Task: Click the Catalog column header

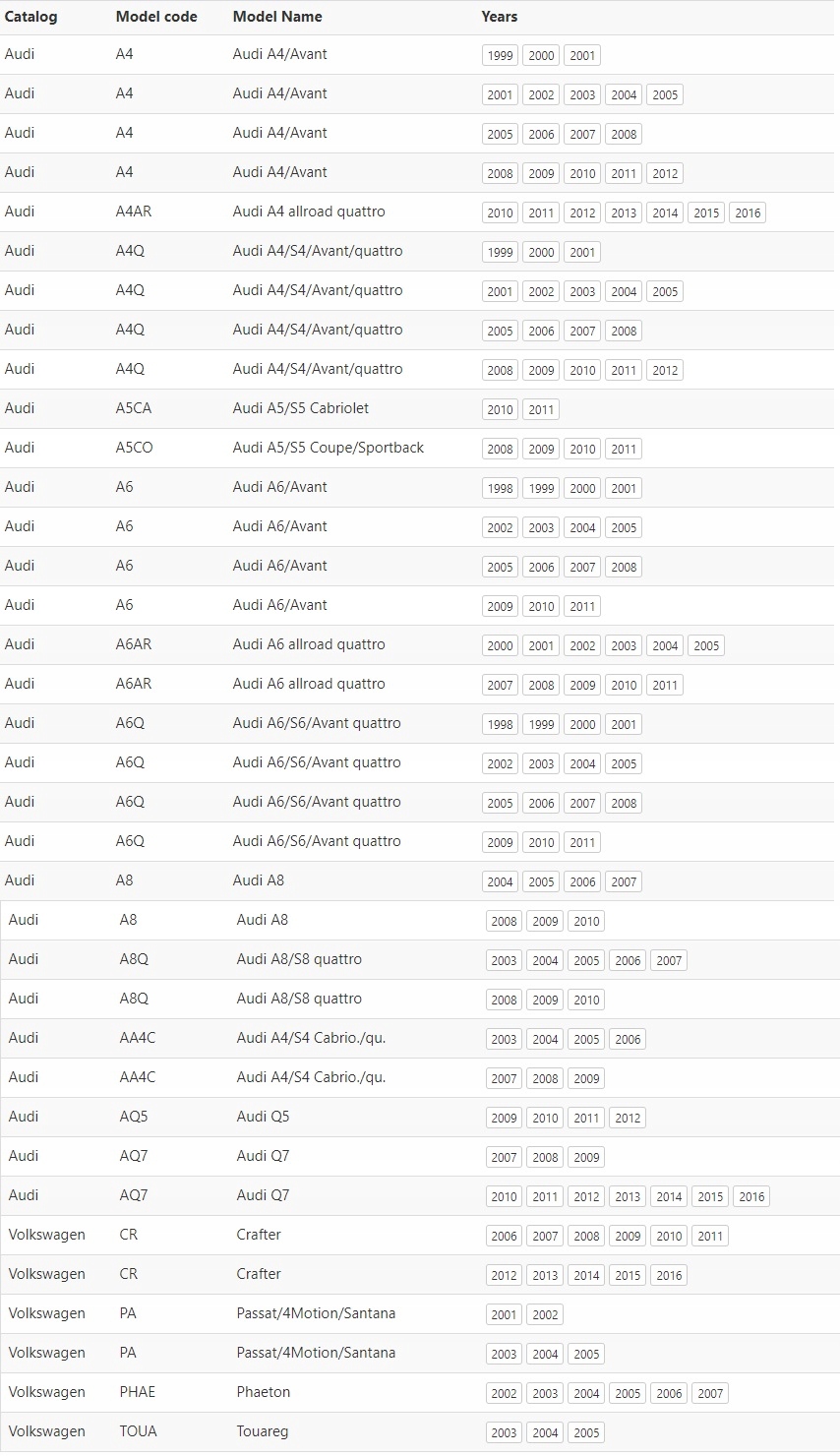Action: (30, 17)
